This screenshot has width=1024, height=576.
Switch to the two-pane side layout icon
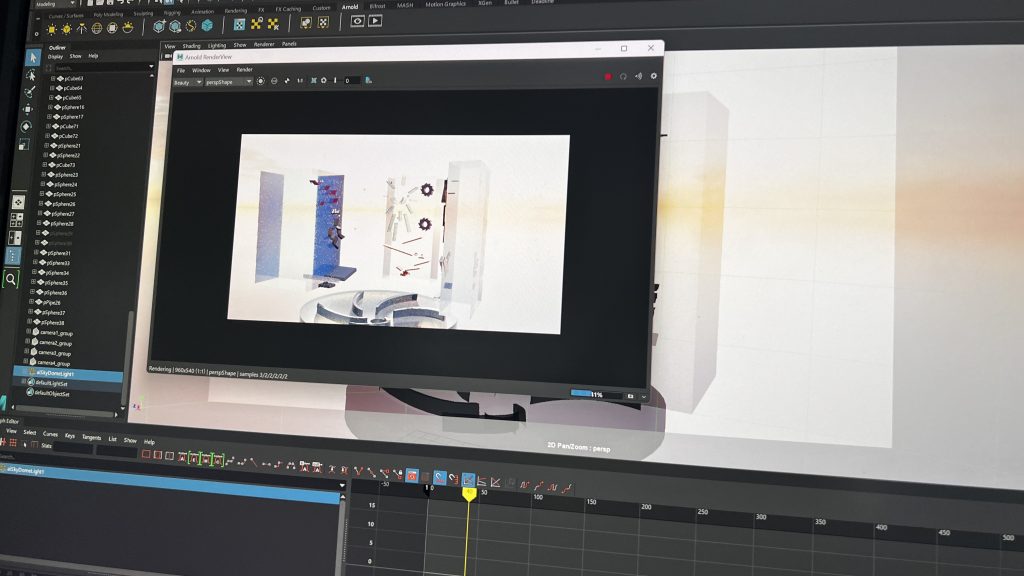pos(15,238)
